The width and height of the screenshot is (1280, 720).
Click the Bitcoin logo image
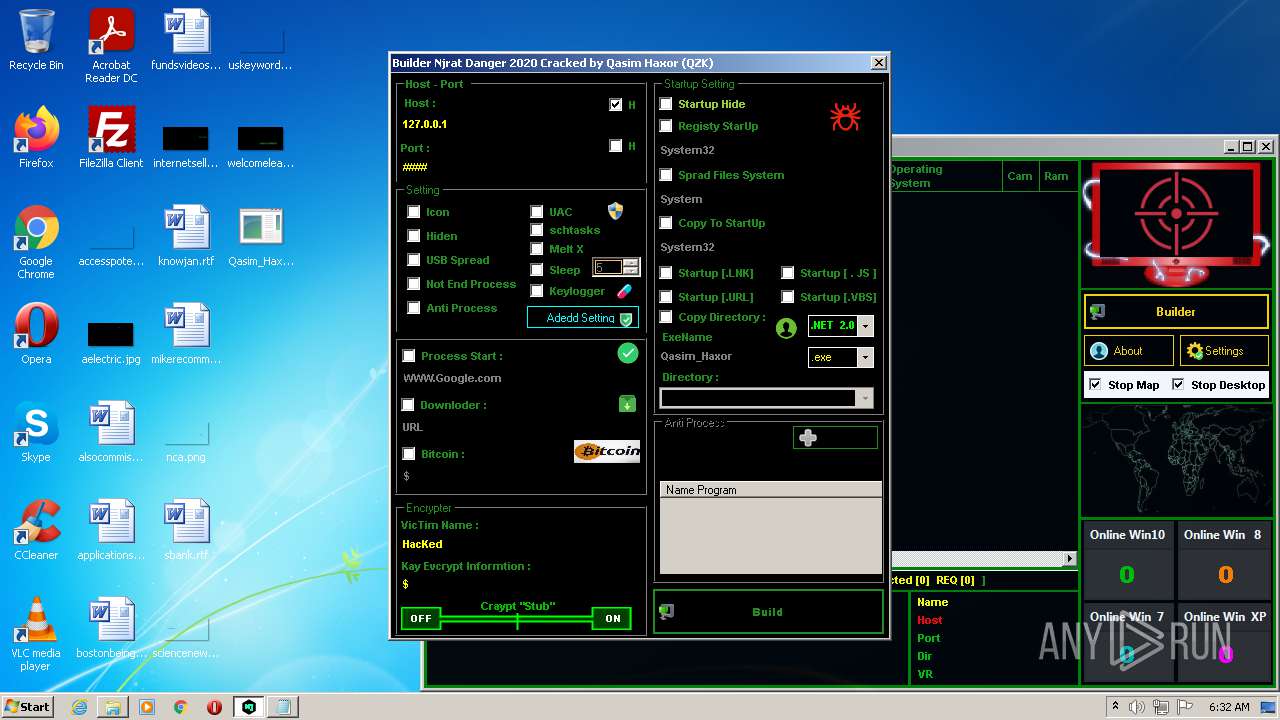(607, 451)
